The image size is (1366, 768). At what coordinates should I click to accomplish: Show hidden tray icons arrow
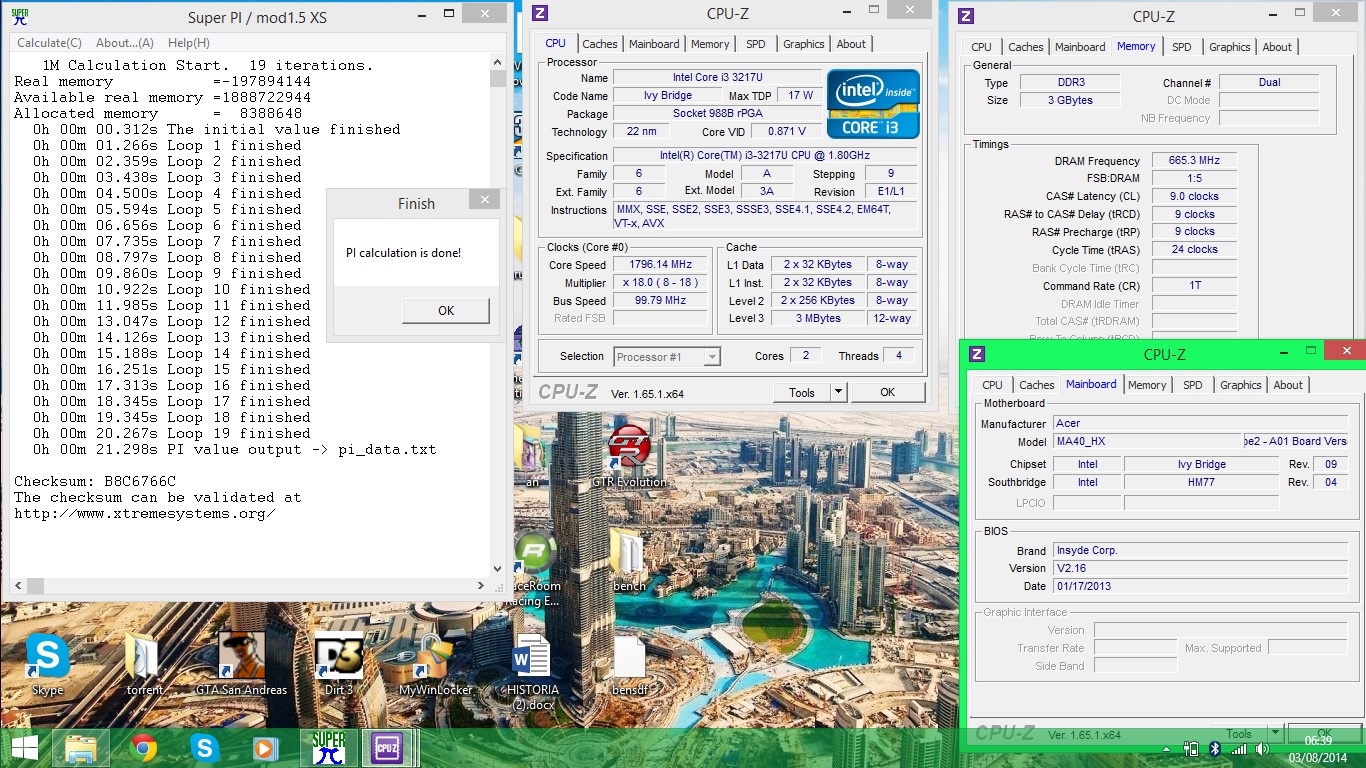click(x=1167, y=748)
